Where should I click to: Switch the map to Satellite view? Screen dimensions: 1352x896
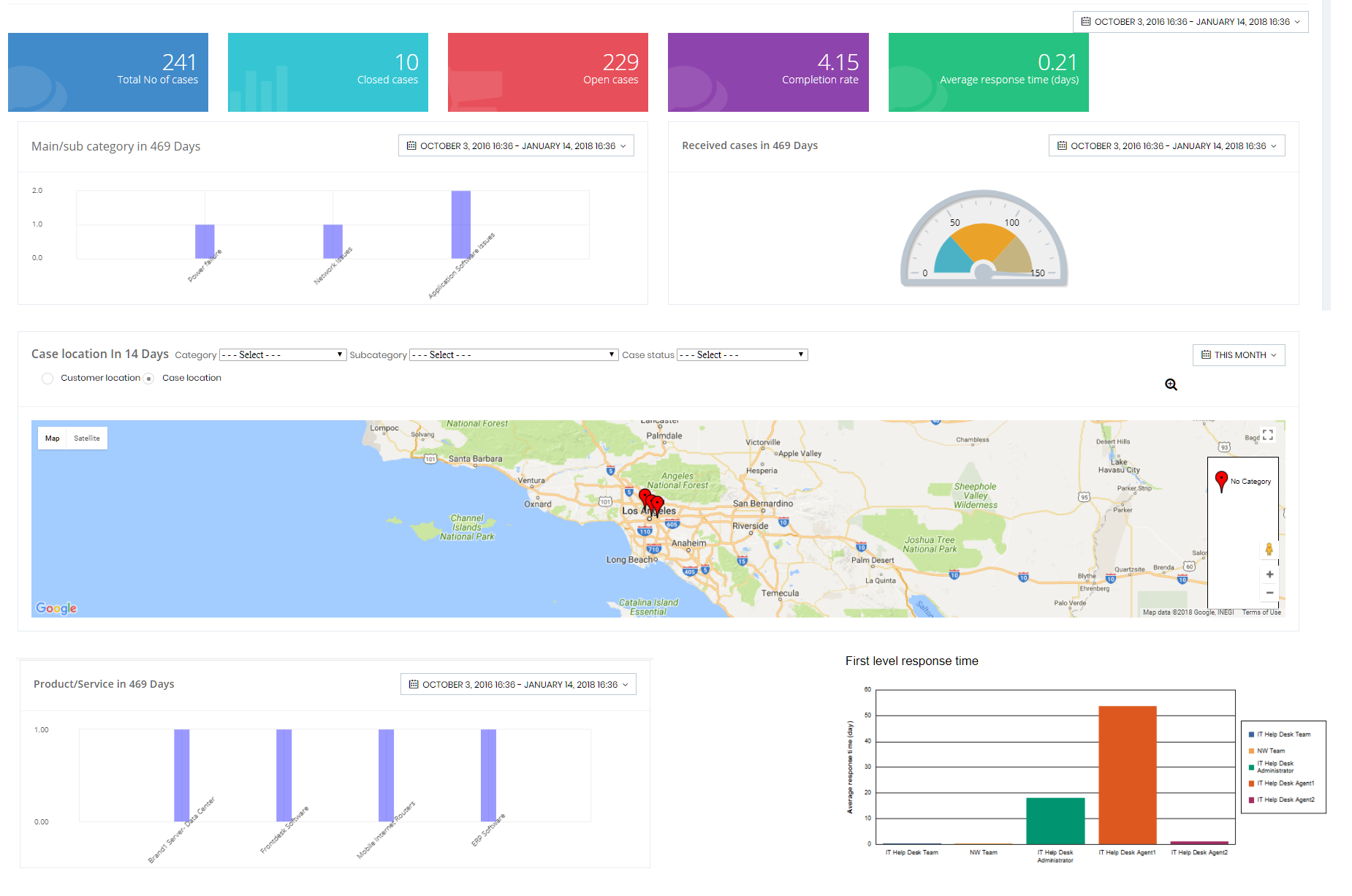(x=87, y=438)
